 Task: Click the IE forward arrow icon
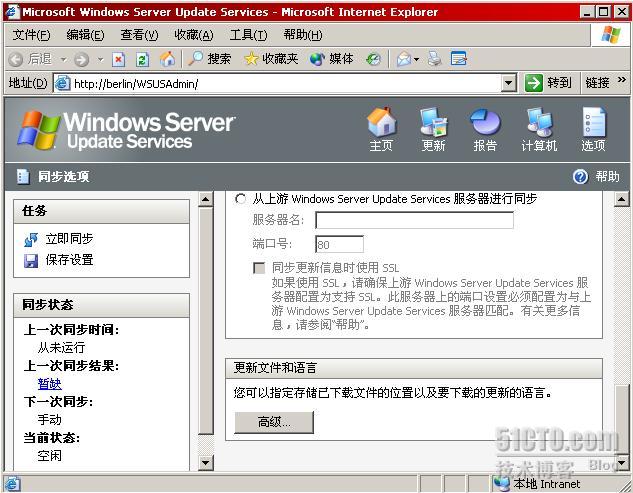point(82,59)
